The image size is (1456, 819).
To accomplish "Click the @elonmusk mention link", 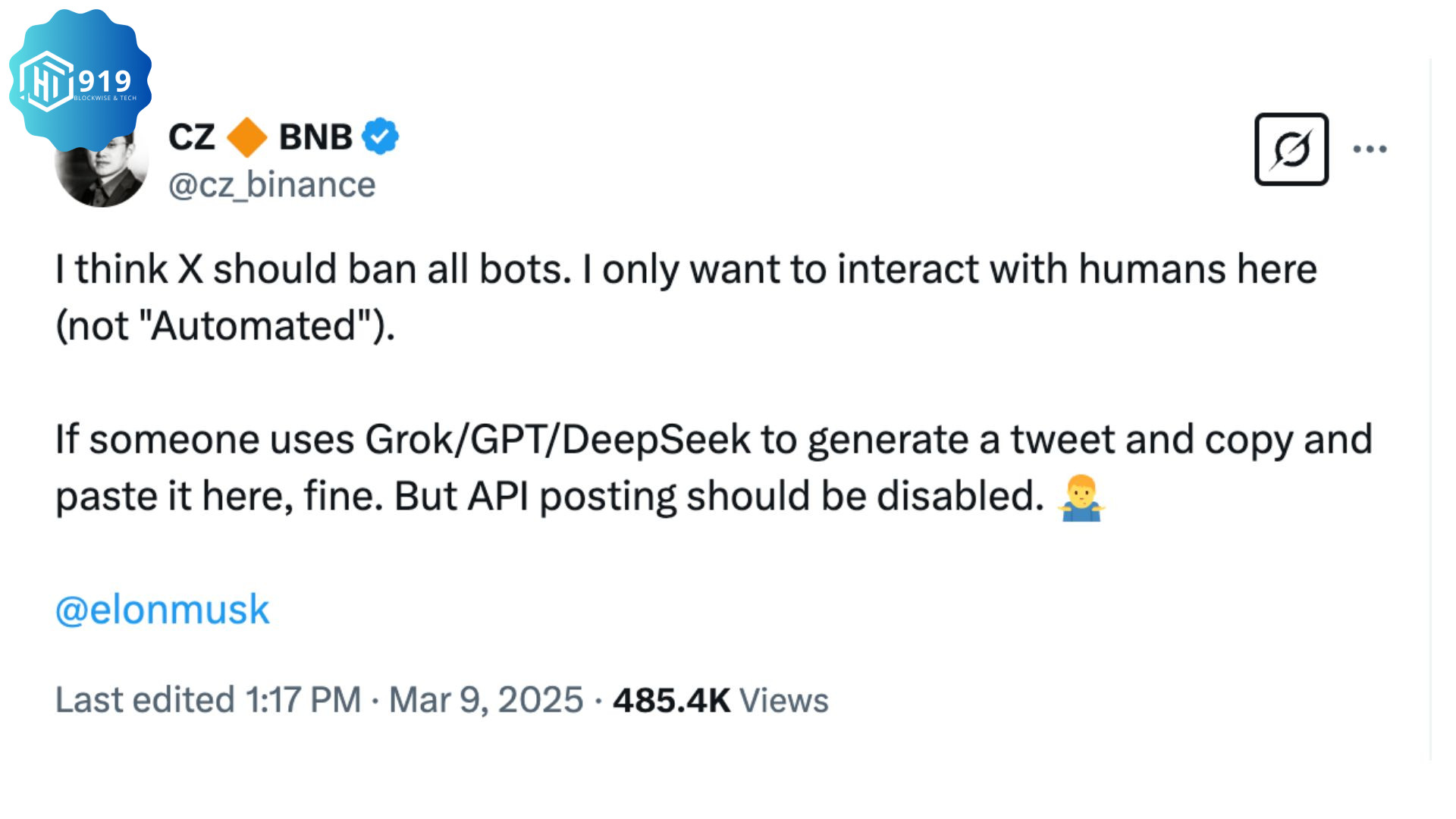I will (162, 610).
